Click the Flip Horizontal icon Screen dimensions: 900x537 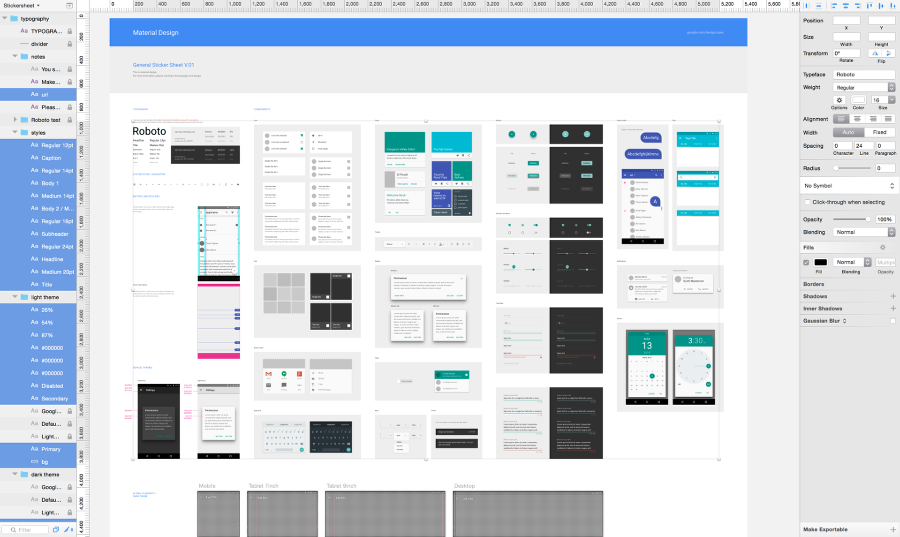tap(875, 53)
